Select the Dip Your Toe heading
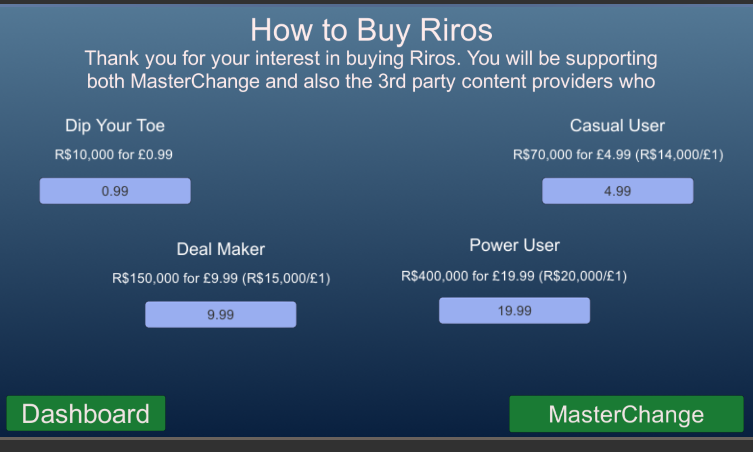The image size is (753, 452). coord(115,126)
